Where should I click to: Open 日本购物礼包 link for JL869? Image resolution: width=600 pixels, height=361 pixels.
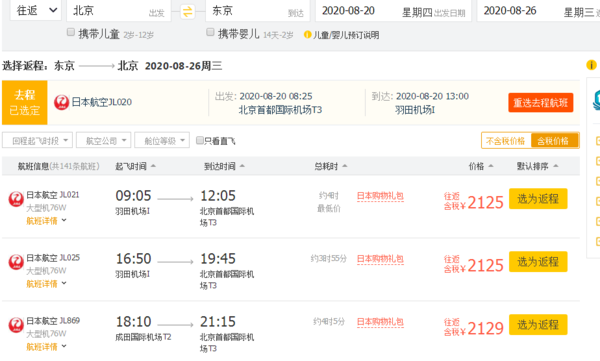tap(380, 322)
